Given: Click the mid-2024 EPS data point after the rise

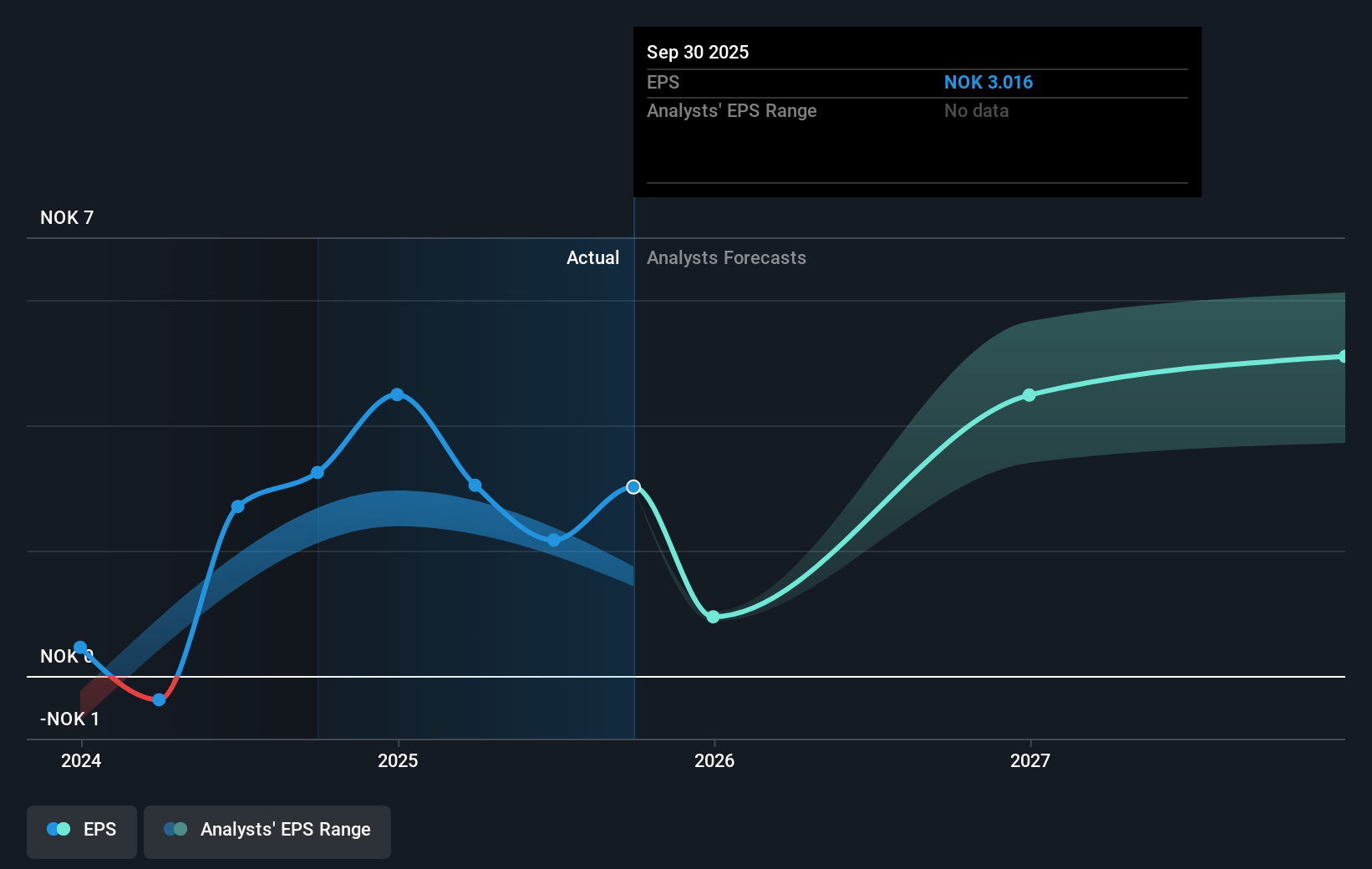Looking at the screenshot, I should click(237, 506).
